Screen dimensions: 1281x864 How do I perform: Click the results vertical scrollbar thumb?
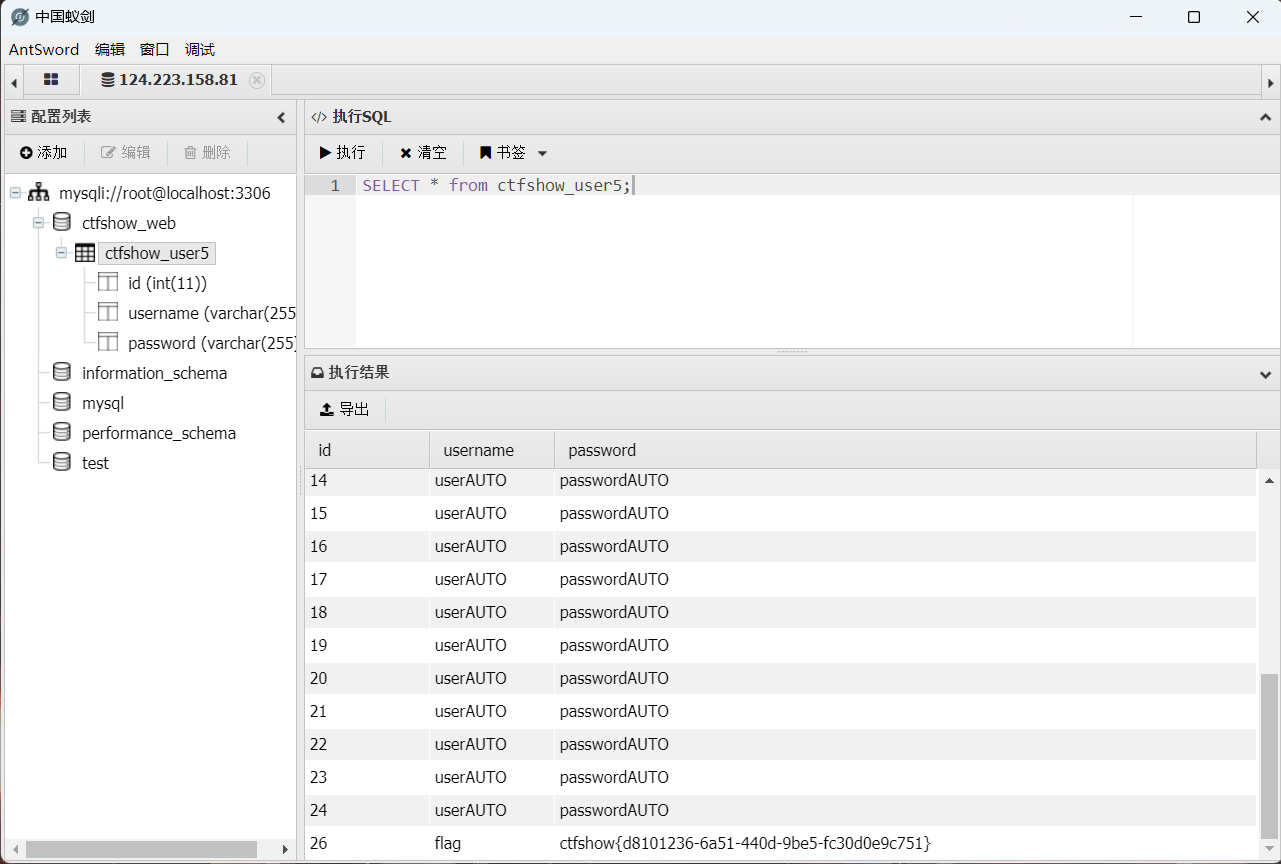pyautogui.click(x=1269, y=756)
